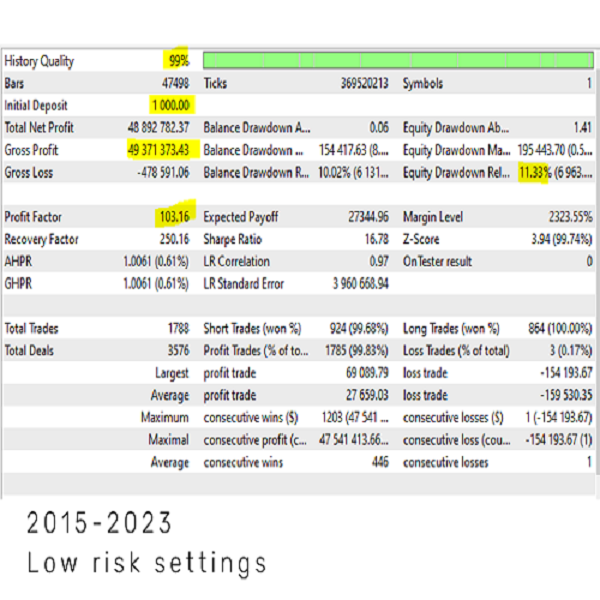Click Sharpe Ratio value 16.78
600x600 pixels.
point(377,239)
